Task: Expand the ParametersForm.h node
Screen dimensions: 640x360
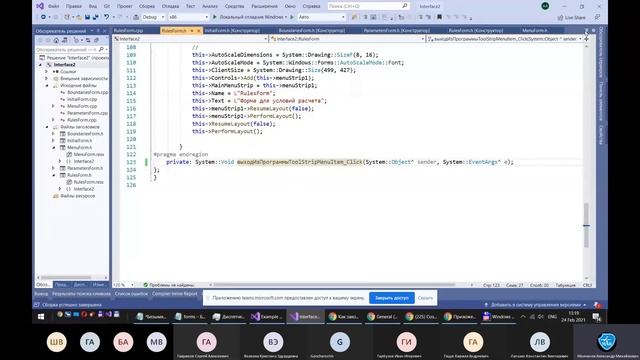Action: (53, 168)
